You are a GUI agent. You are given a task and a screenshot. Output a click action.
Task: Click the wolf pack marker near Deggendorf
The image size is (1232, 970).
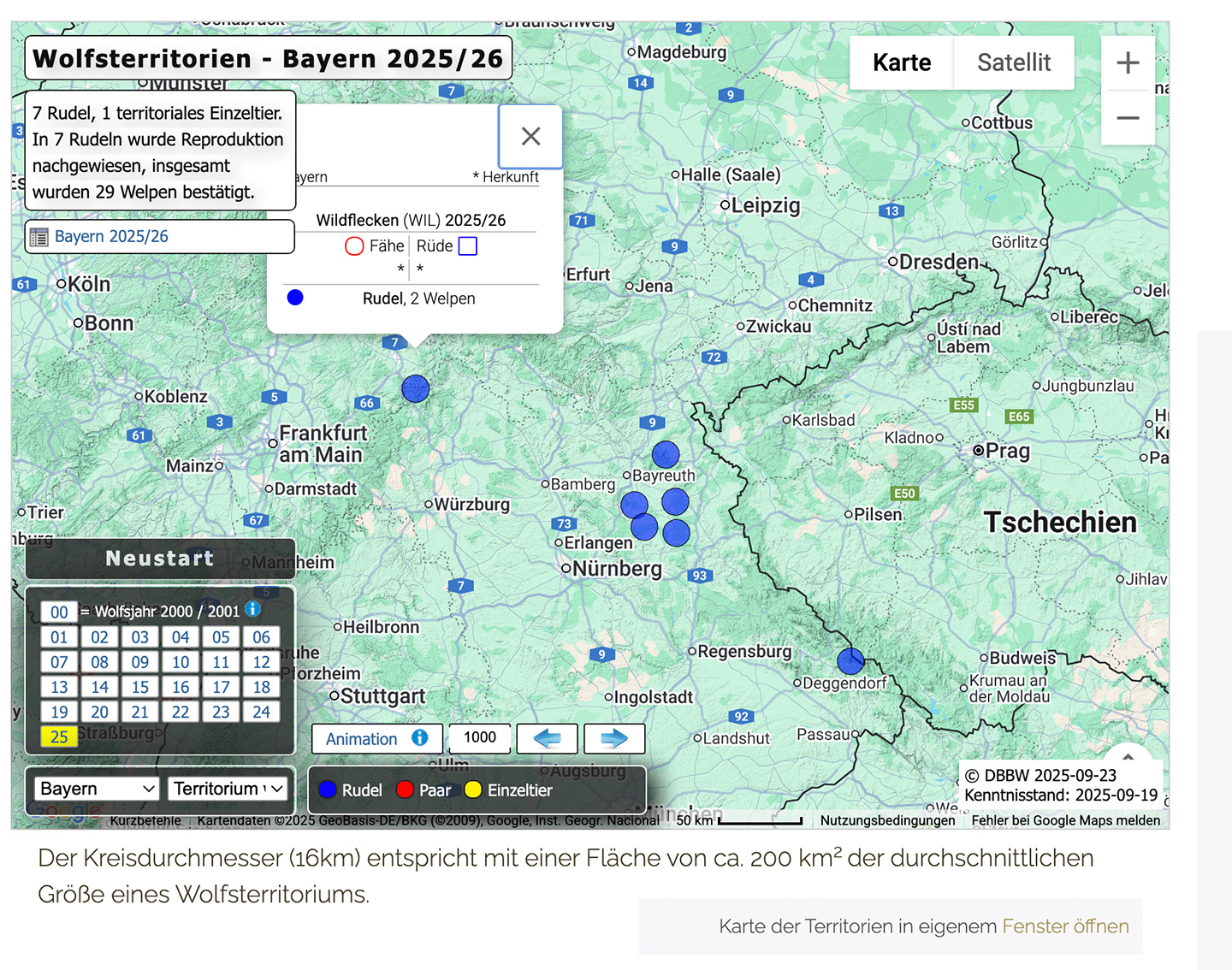[x=850, y=661]
